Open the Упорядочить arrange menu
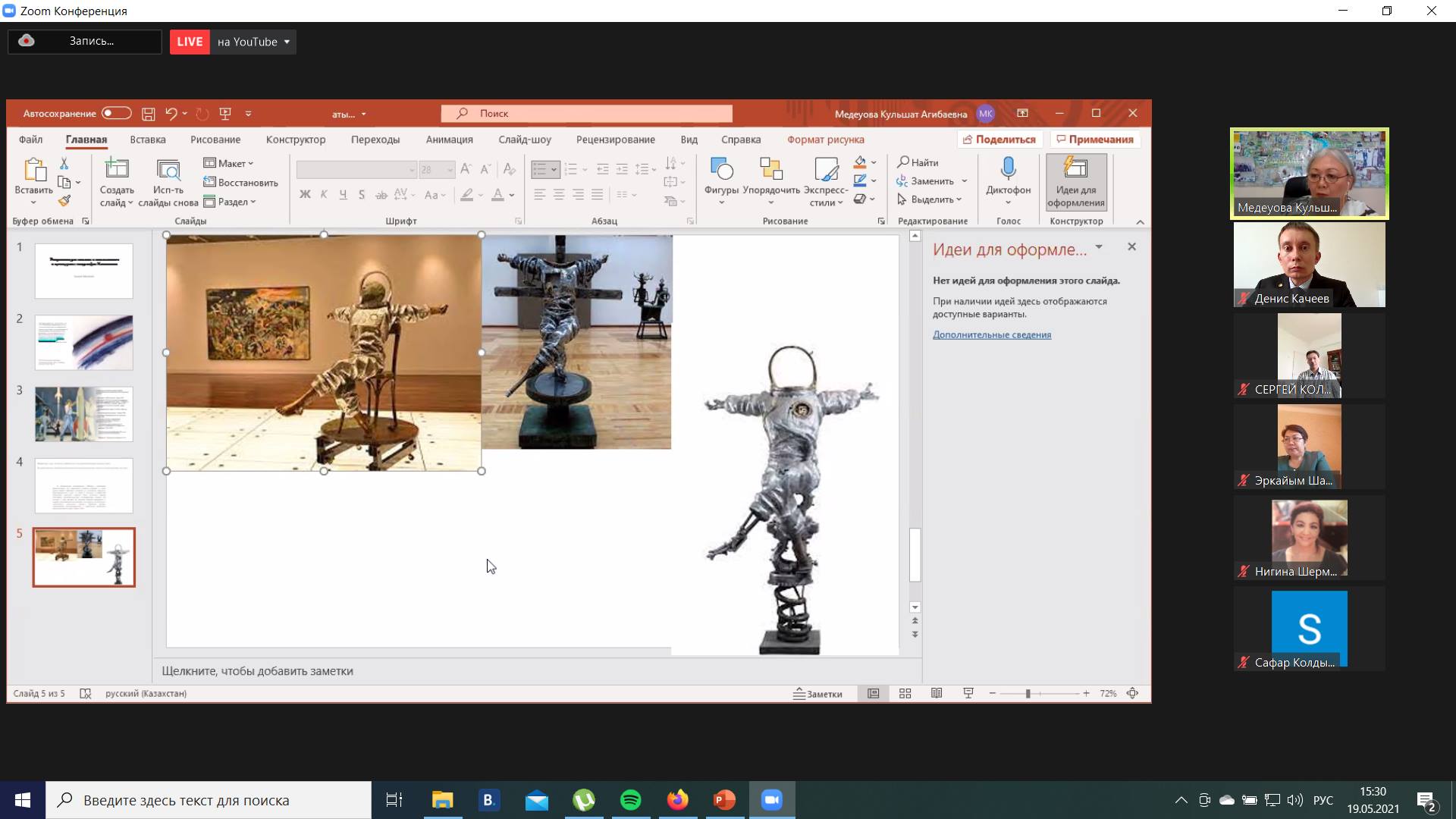This screenshot has width=1456, height=819. pos(771,180)
